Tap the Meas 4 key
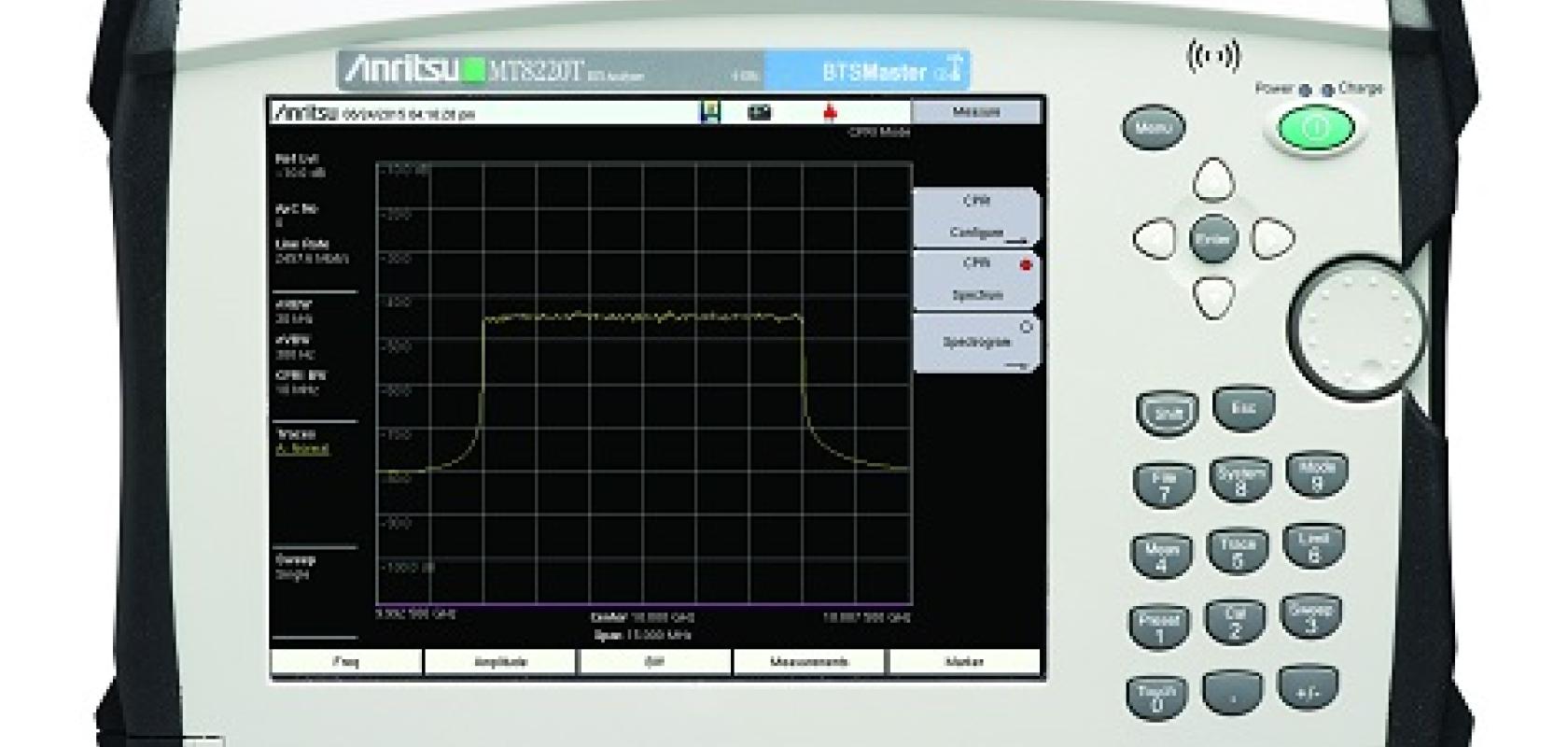Viewport: 1568px width, 747px height. pos(1161,557)
